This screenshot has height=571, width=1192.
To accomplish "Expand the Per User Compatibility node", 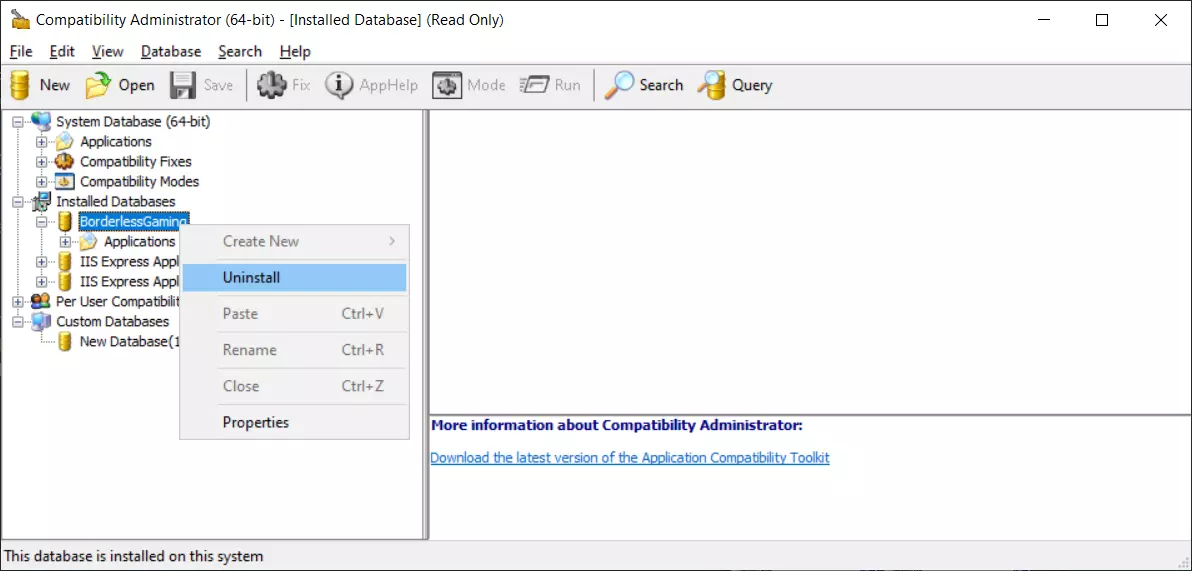I will 17,302.
